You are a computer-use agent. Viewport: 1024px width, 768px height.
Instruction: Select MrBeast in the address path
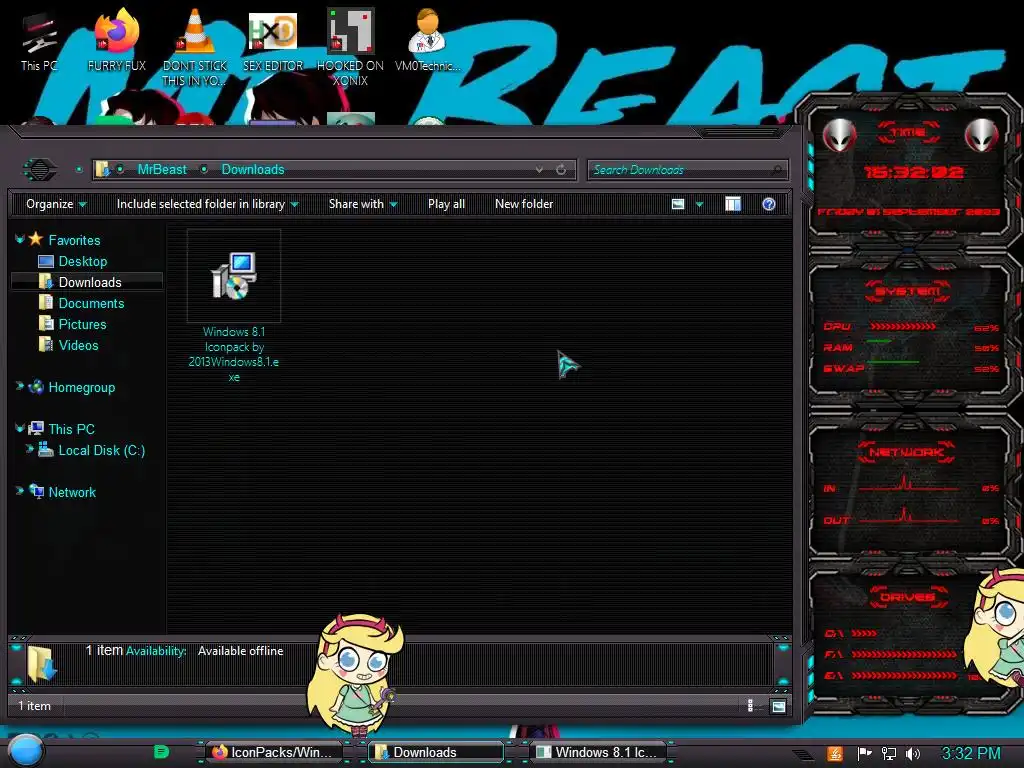click(162, 170)
